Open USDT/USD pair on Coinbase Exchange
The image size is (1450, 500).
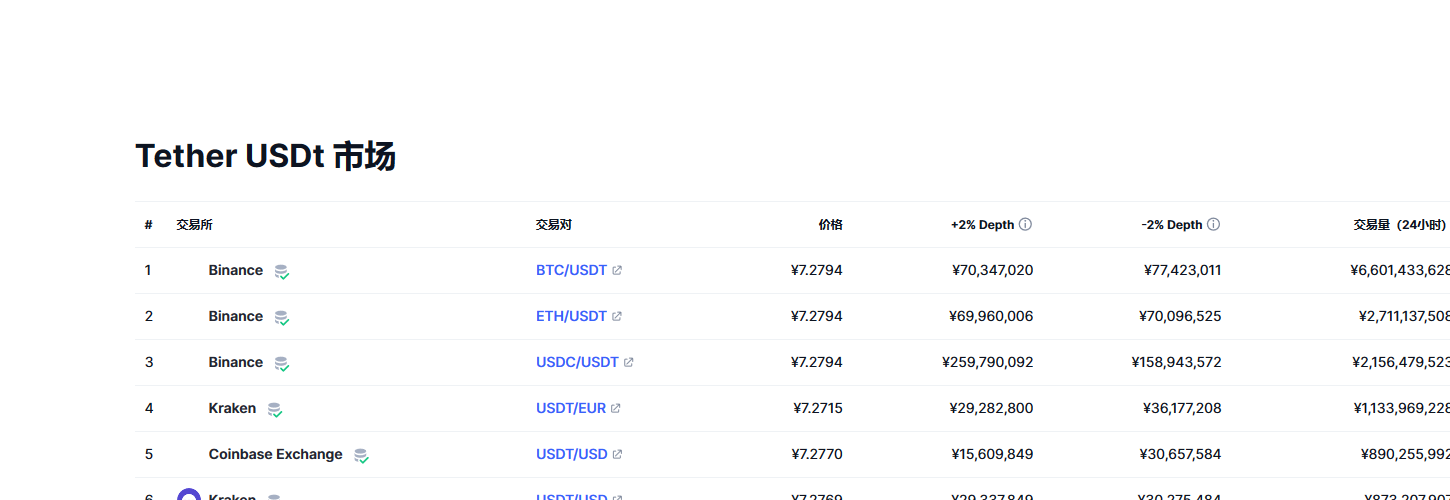572,454
